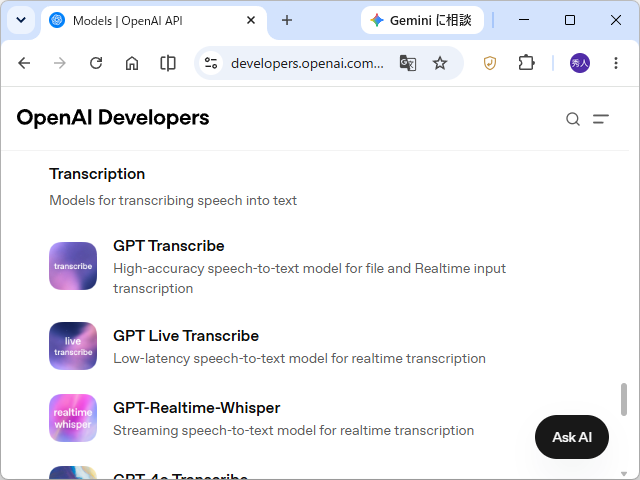The image size is (640, 480).
Task: Close the Models | OpenAI API tab
Action: (x=251, y=20)
